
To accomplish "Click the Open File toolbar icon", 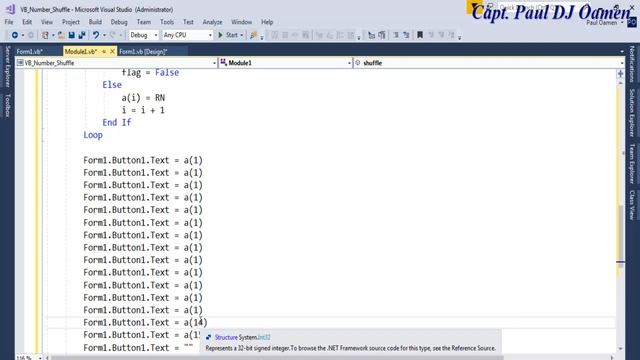I will [x=61, y=35].
